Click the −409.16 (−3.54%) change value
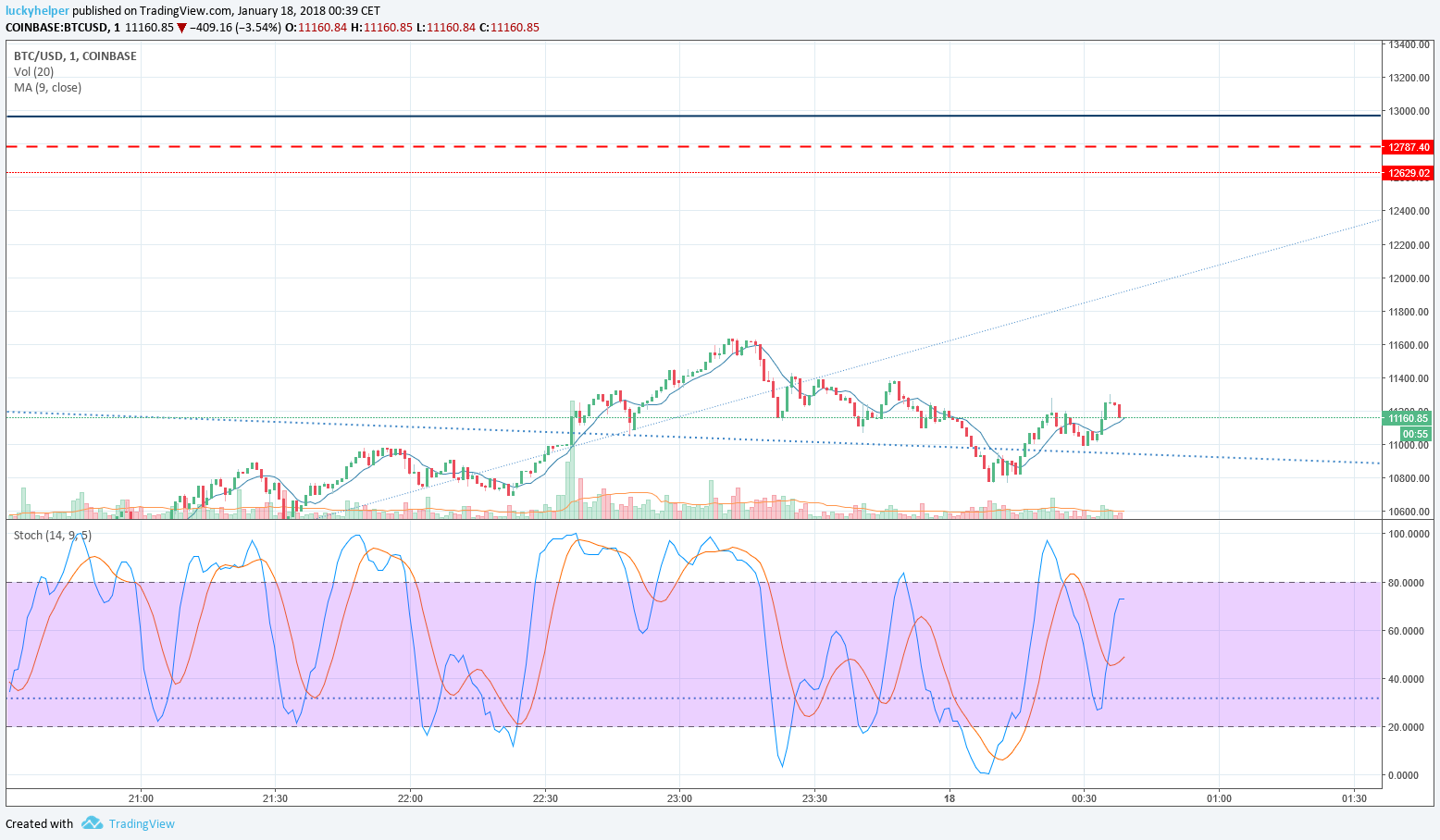1440x840 pixels. pyautogui.click(x=235, y=28)
